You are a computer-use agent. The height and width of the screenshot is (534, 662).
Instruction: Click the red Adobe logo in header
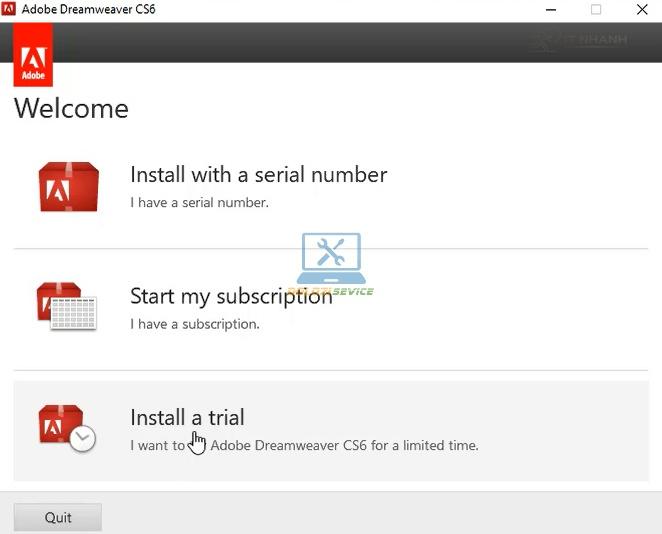click(34, 55)
